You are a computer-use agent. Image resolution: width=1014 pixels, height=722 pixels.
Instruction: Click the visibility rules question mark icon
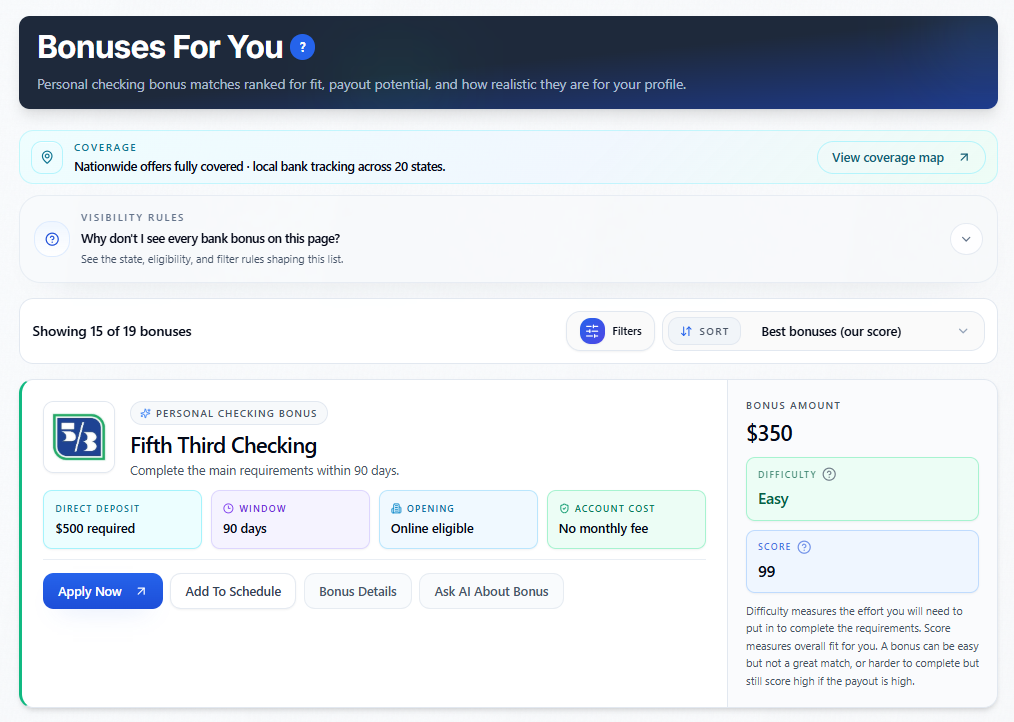point(52,239)
